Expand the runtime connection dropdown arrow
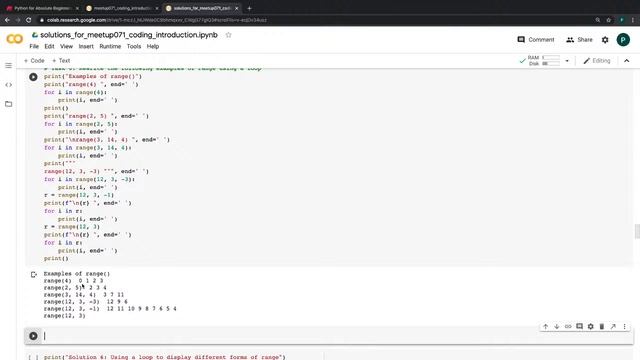The image size is (640, 360). point(567,61)
